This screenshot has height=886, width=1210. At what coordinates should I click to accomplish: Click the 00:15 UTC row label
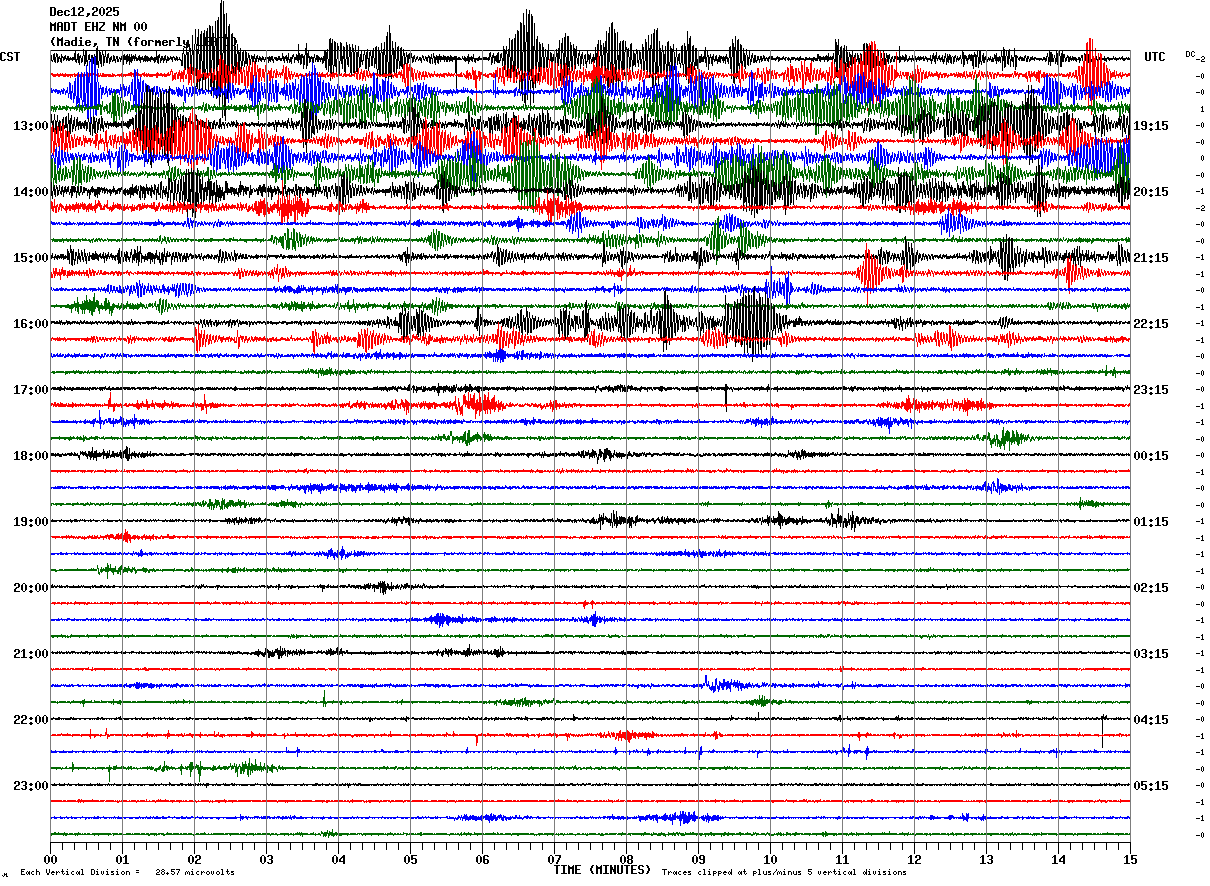pyautogui.click(x=1150, y=456)
